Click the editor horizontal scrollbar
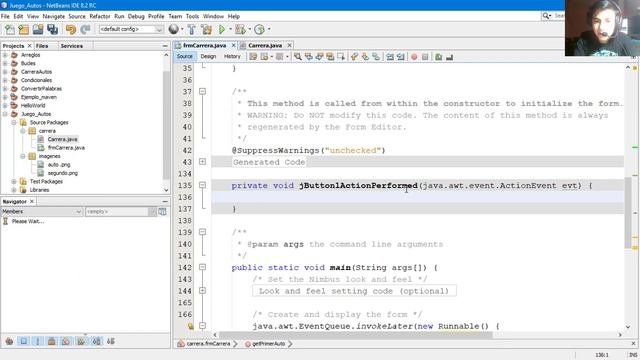The image size is (640, 360). [x=356, y=335]
